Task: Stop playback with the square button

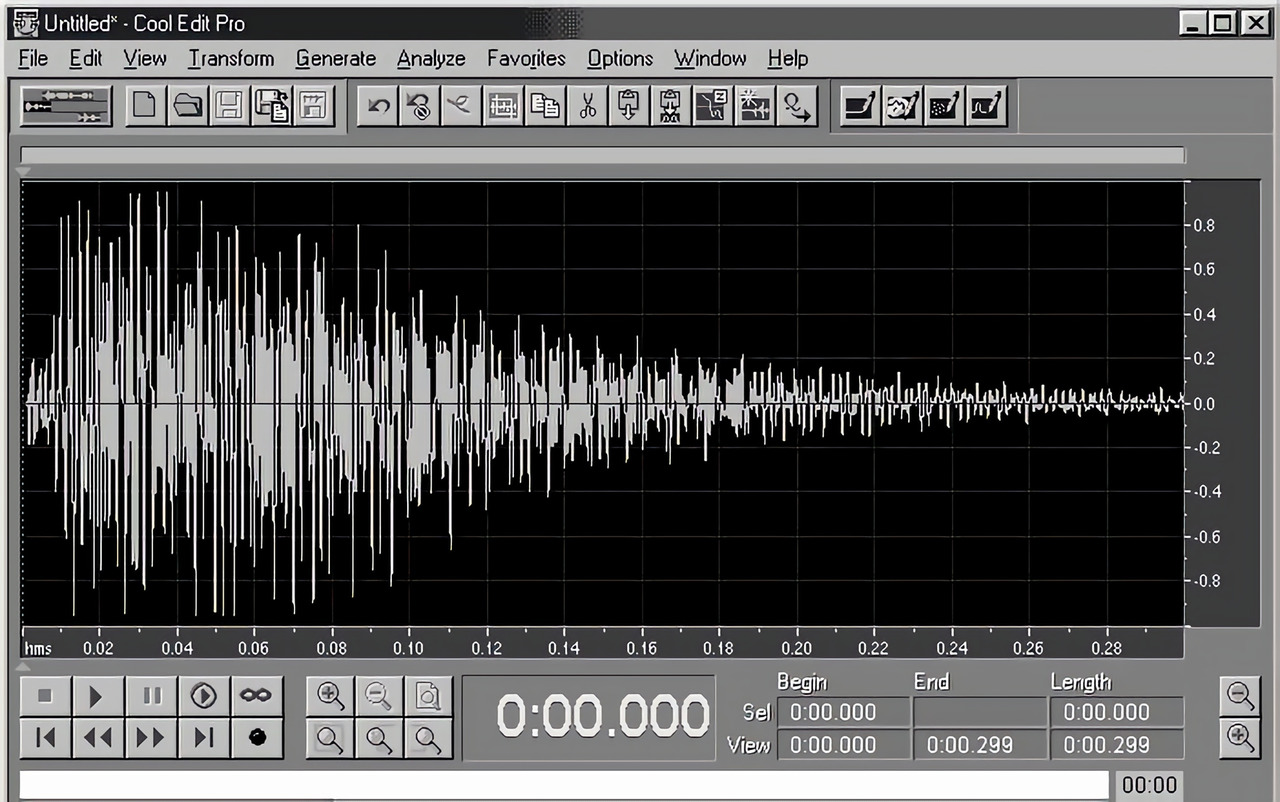Action: coord(44,695)
